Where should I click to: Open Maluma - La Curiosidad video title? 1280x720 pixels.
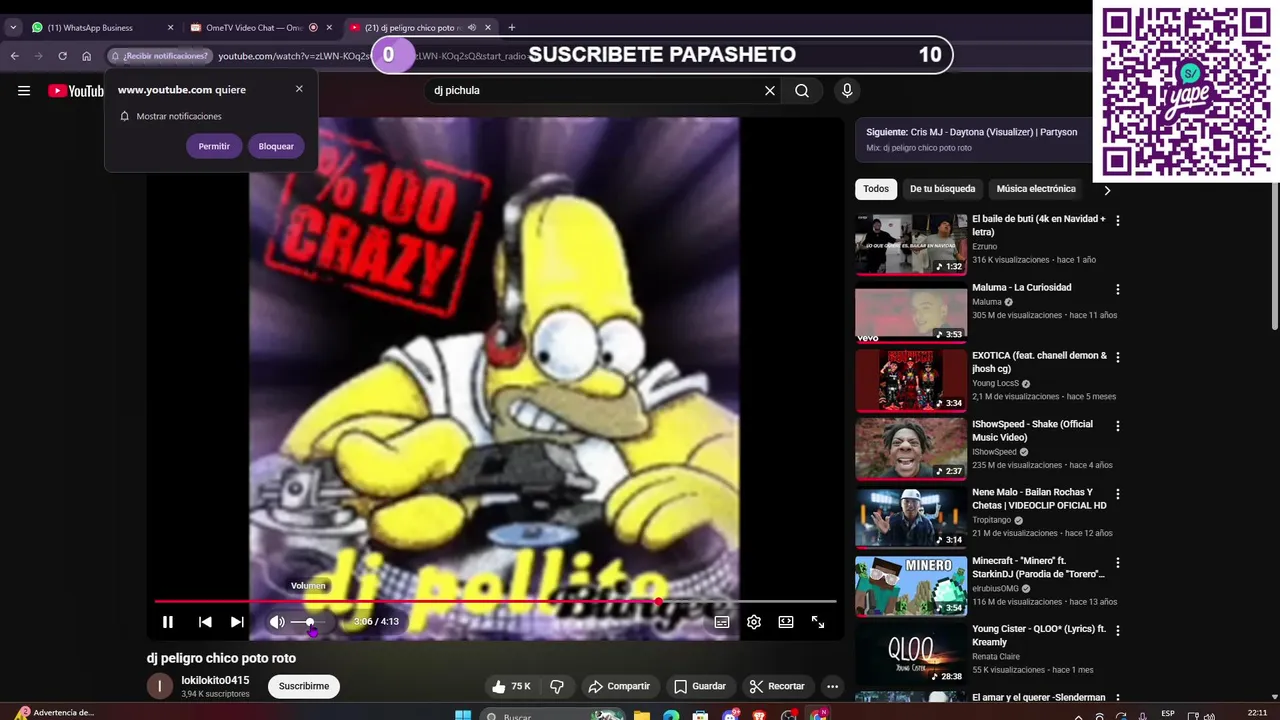click(1021, 288)
